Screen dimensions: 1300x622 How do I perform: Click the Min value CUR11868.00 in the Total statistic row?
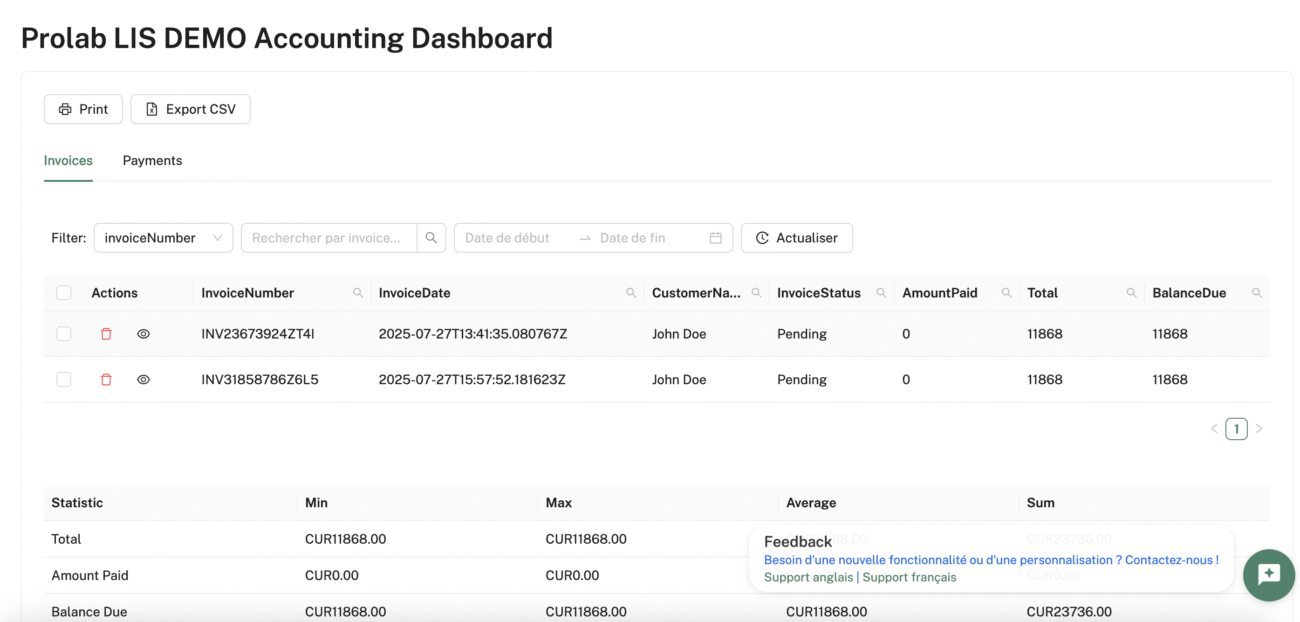(x=345, y=539)
